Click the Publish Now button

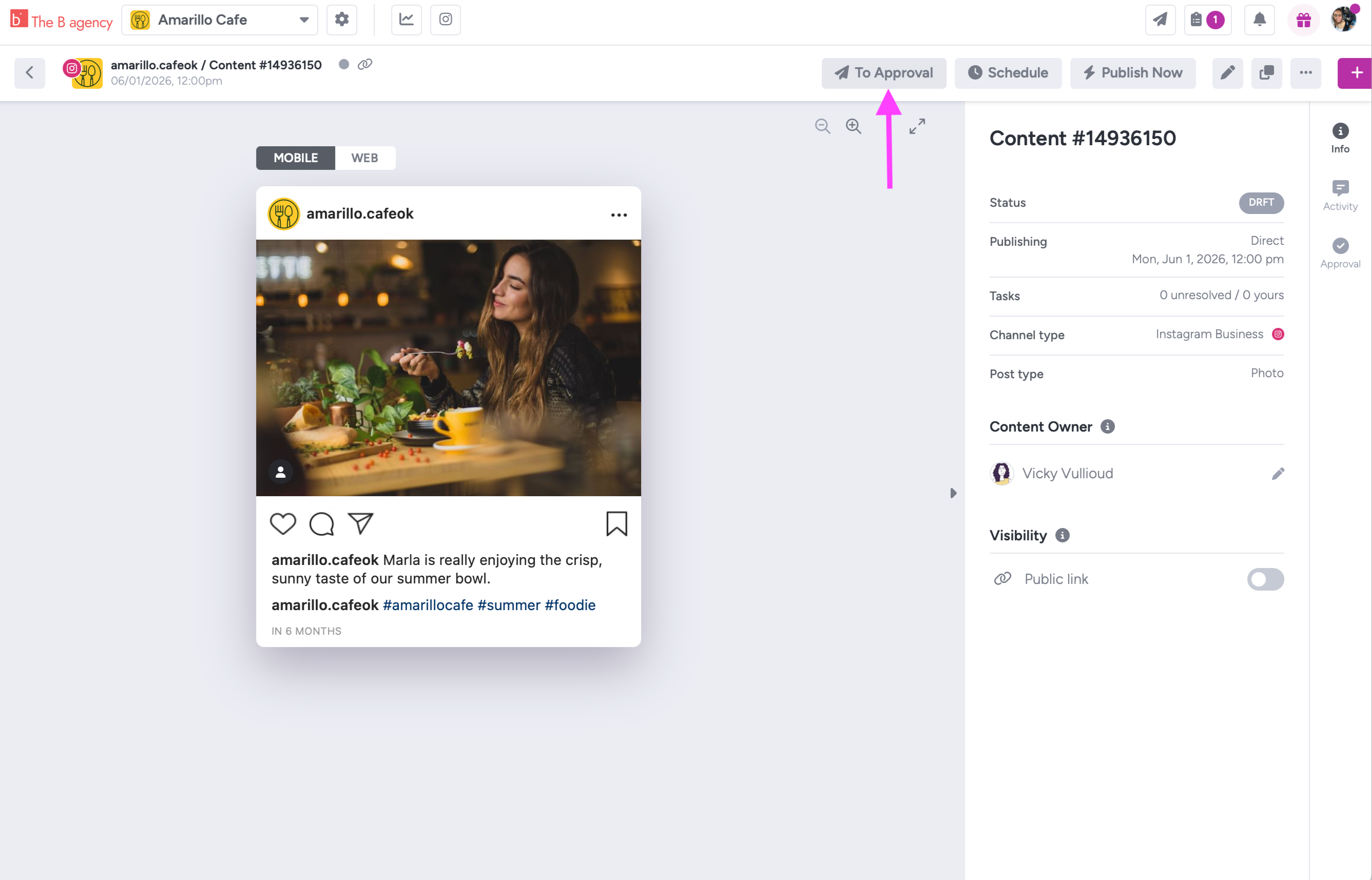1133,72
